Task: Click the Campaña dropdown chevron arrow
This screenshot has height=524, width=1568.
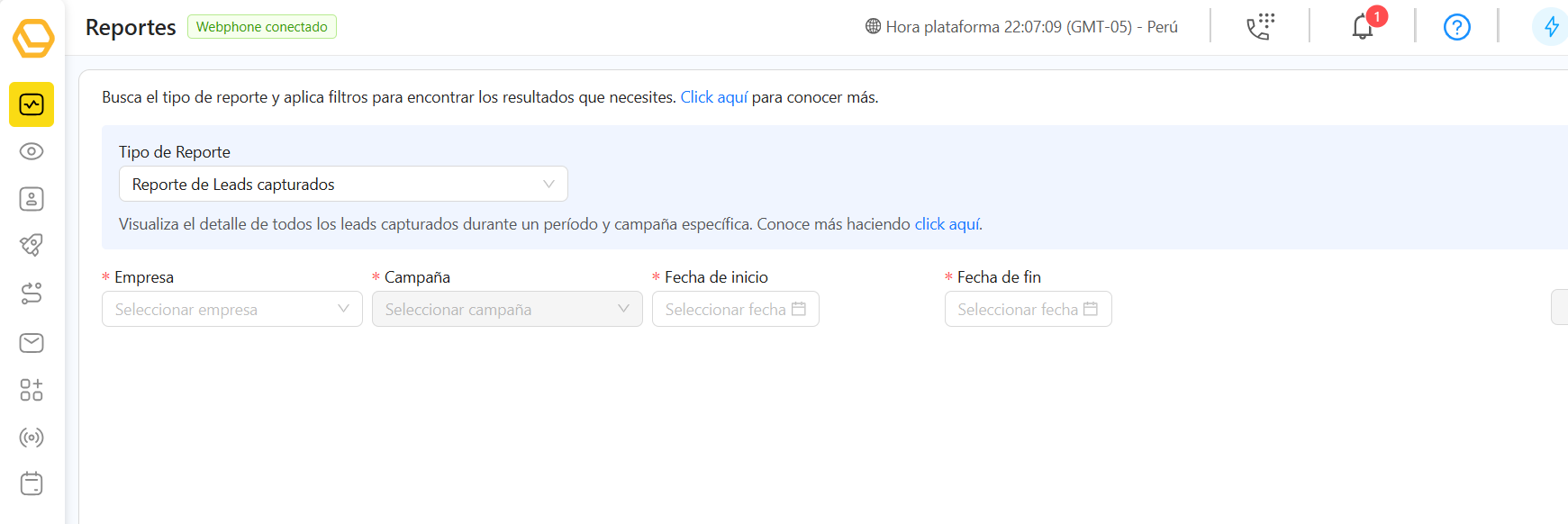Action: coord(623,309)
